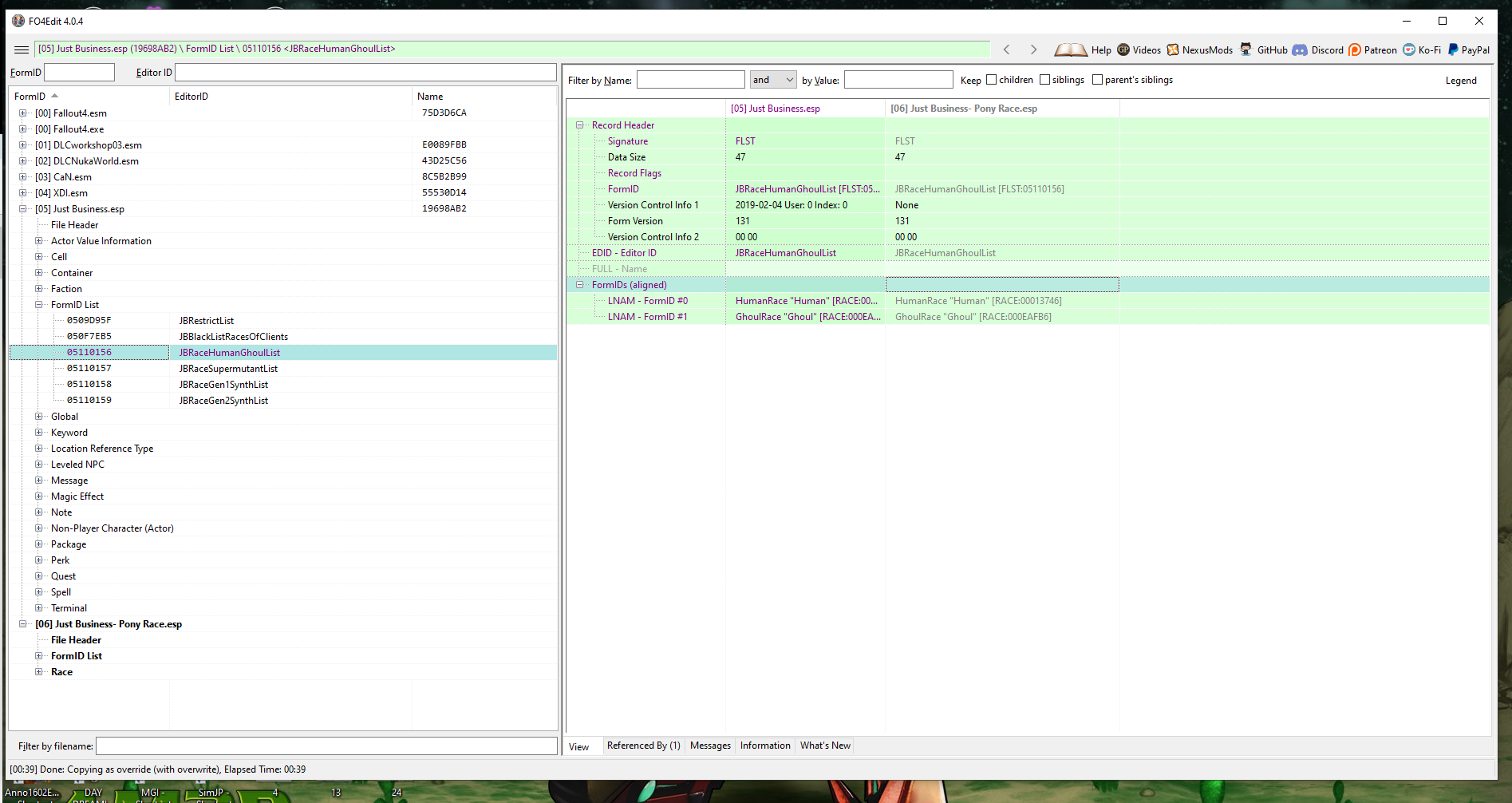Screen dimensions: 1512x803
Task: Toggle the Keep children checkbox
Action: tap(991, 80)
